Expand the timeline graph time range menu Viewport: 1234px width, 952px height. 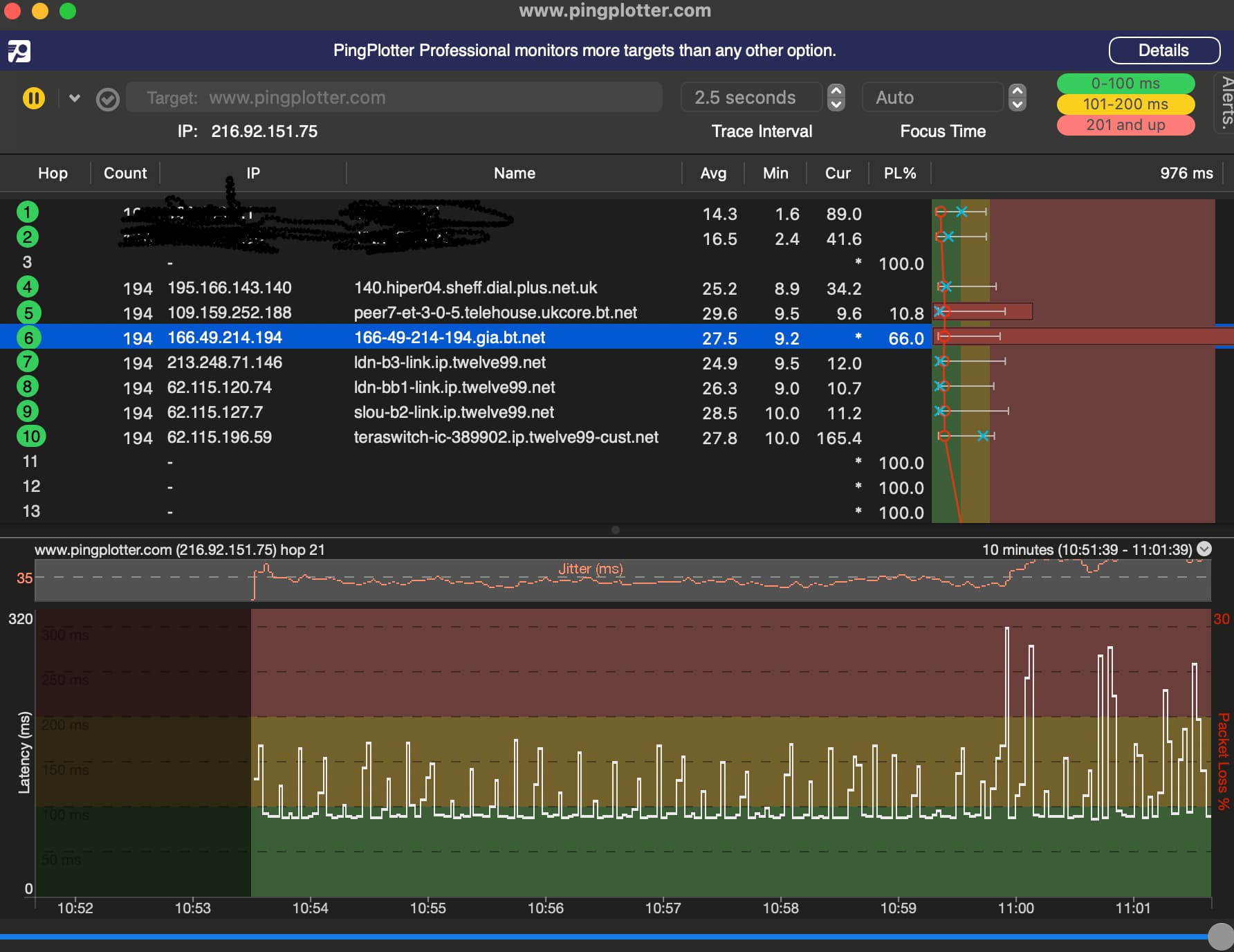1204,549
